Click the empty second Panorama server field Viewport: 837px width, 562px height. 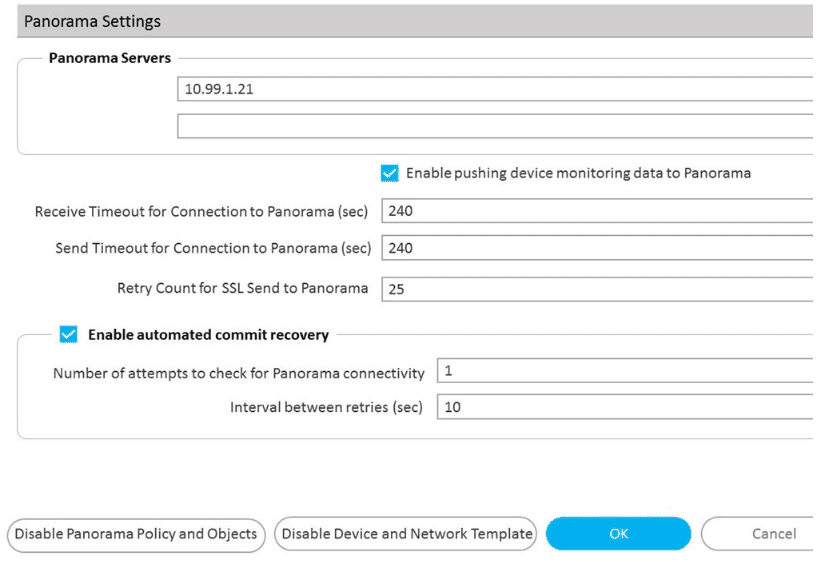[x=495, y=126]
